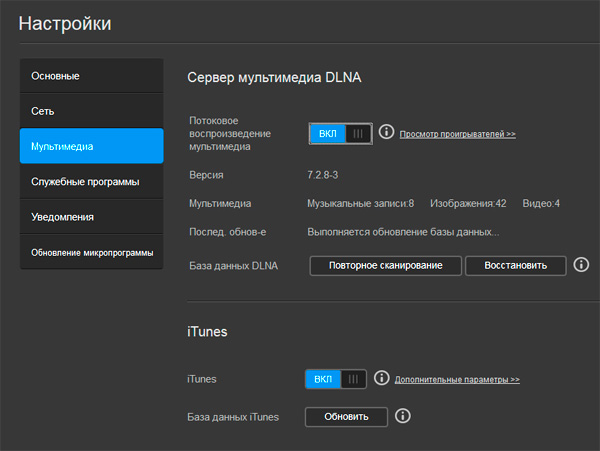
Task: Click info icon beside the Обновить button
Action: (403, 416)
